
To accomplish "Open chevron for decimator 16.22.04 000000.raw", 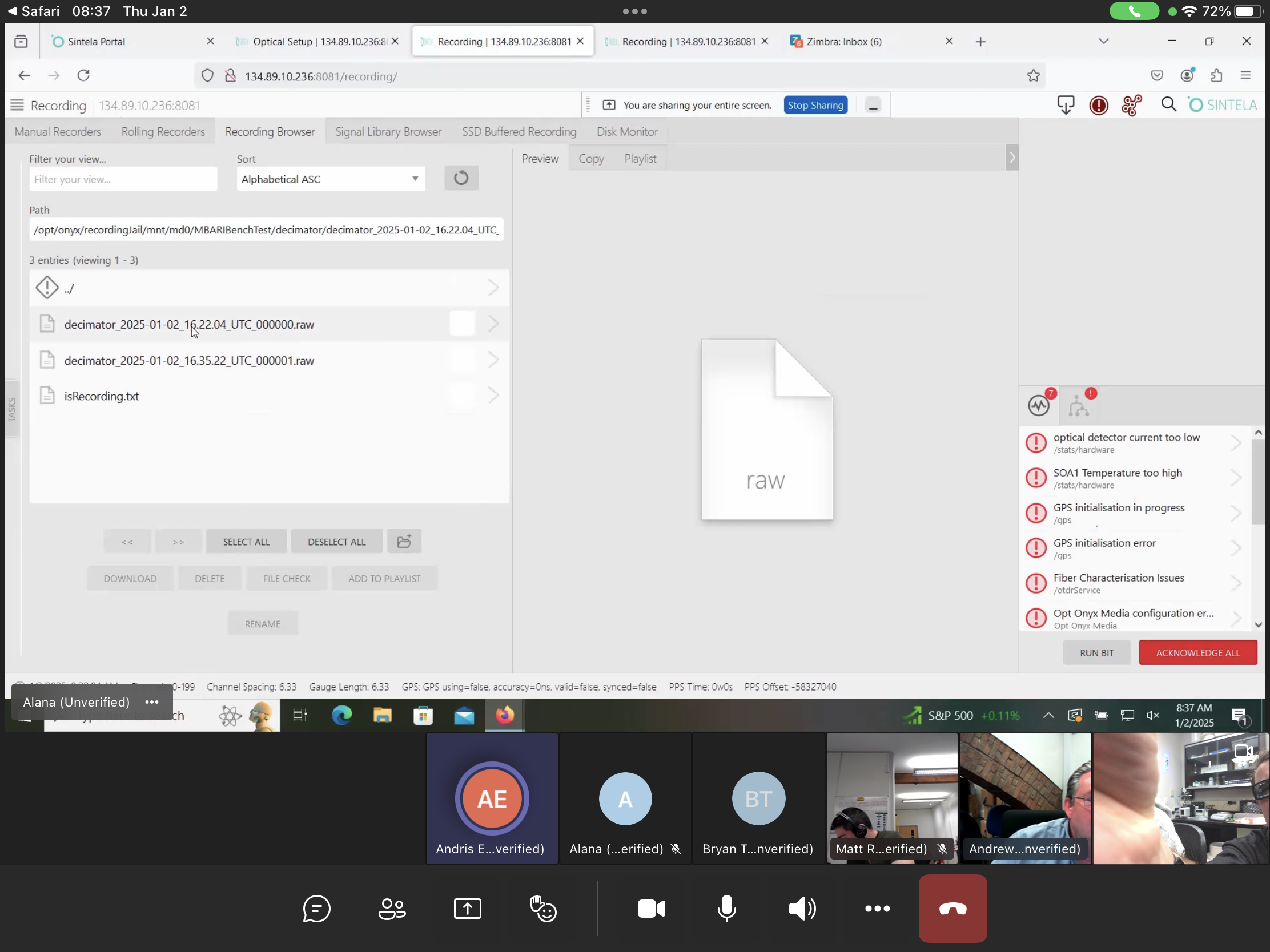I will 493,324.
